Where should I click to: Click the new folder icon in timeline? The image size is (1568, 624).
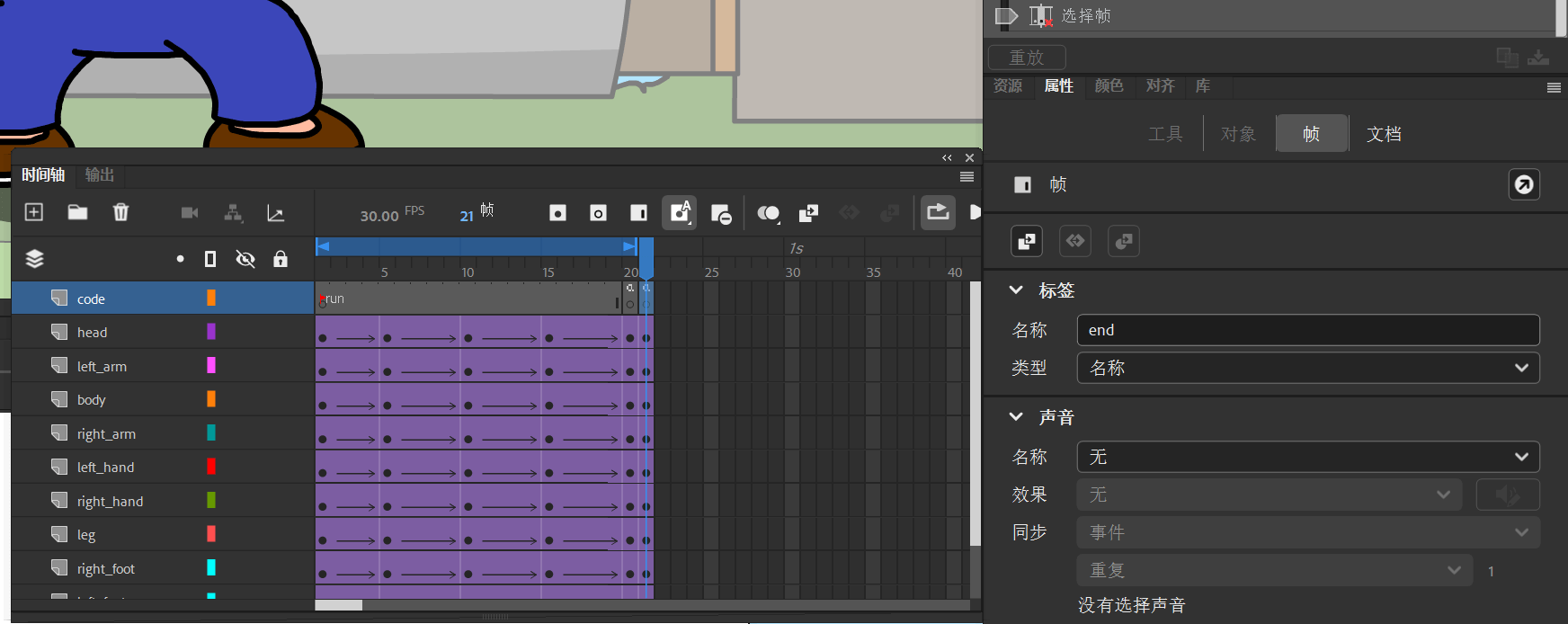pos(77,212)
